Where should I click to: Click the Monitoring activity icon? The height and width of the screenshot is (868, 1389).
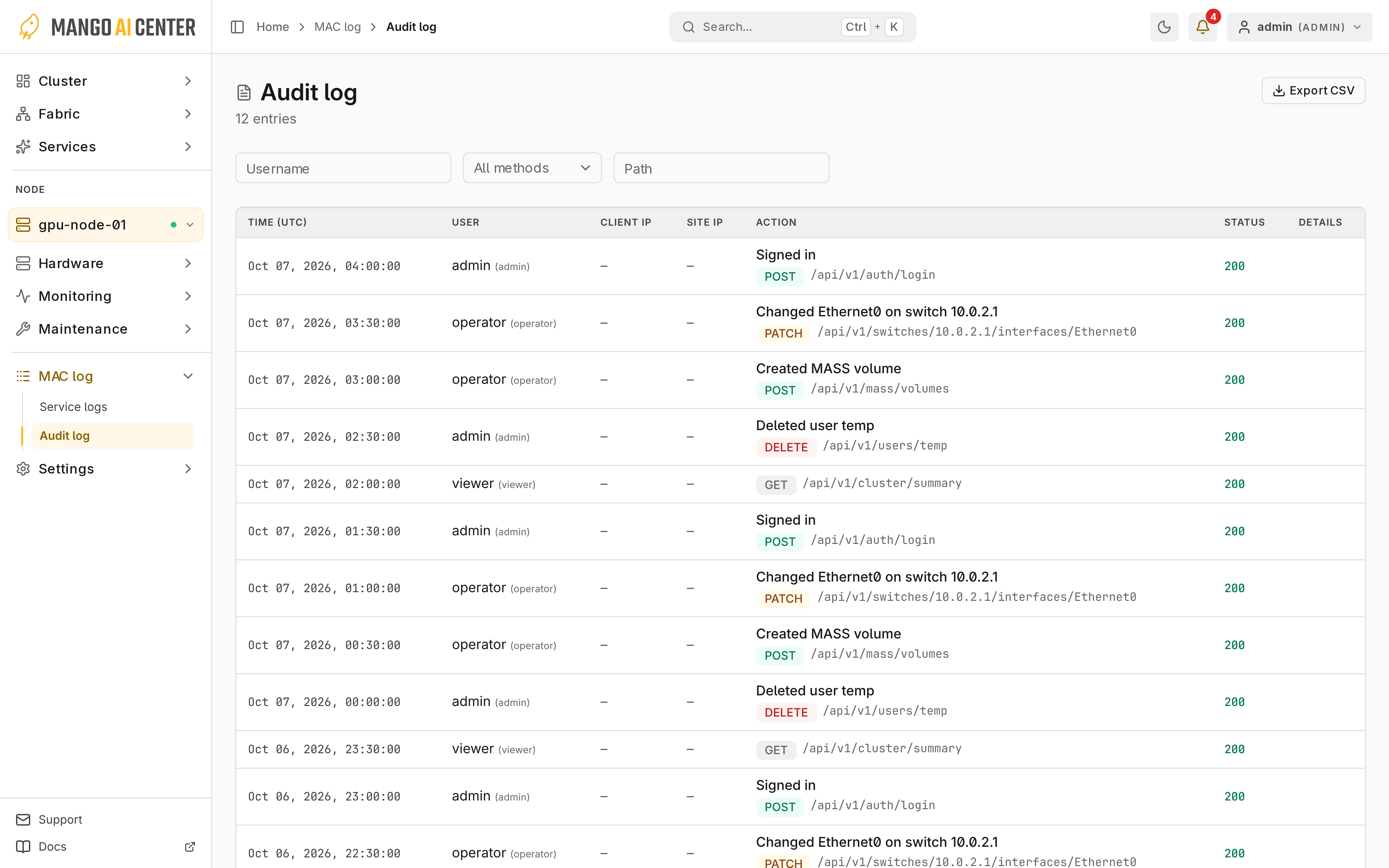(23, 296)
